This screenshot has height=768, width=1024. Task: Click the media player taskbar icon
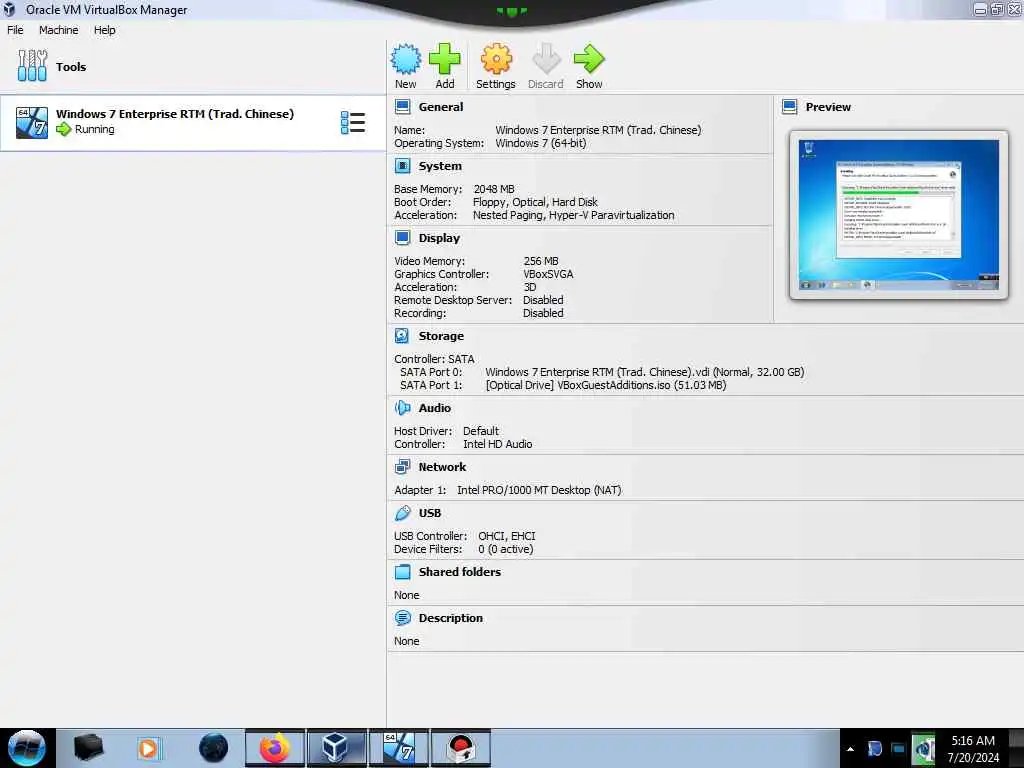click(x=149, y=748)
